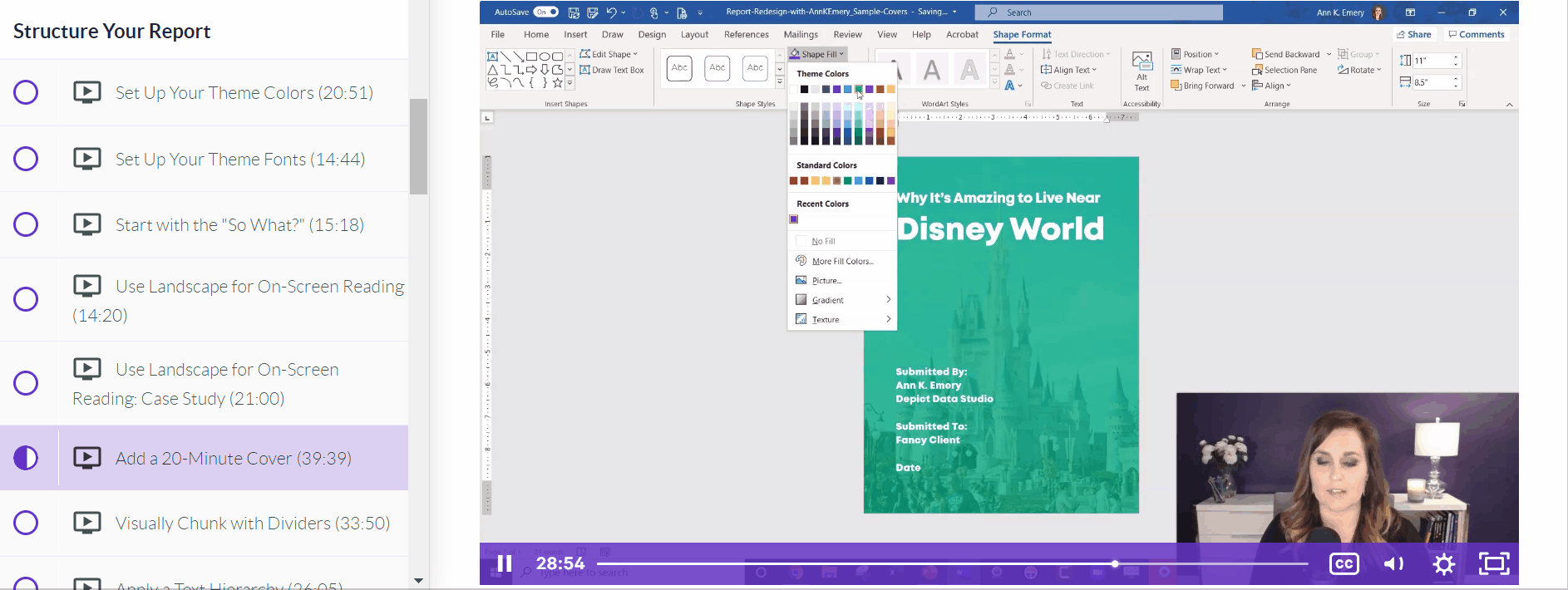Click the WordArt Text Effects icon
Screen dimensions: 1568x590
(1010, 86)
